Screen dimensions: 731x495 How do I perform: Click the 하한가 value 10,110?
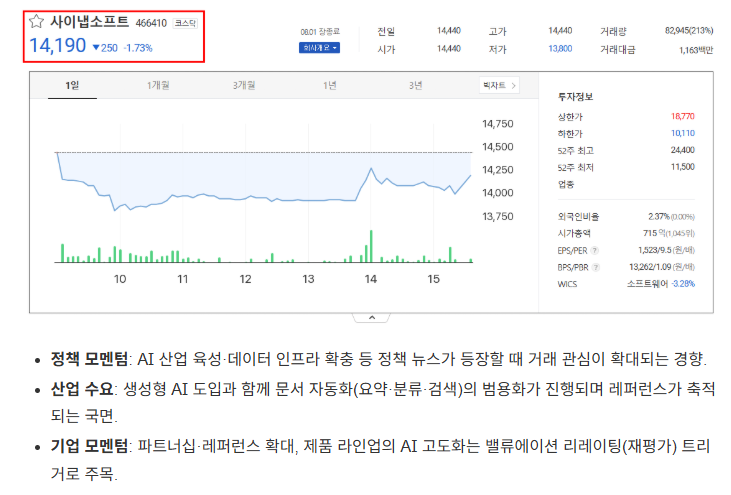[683, 133]
